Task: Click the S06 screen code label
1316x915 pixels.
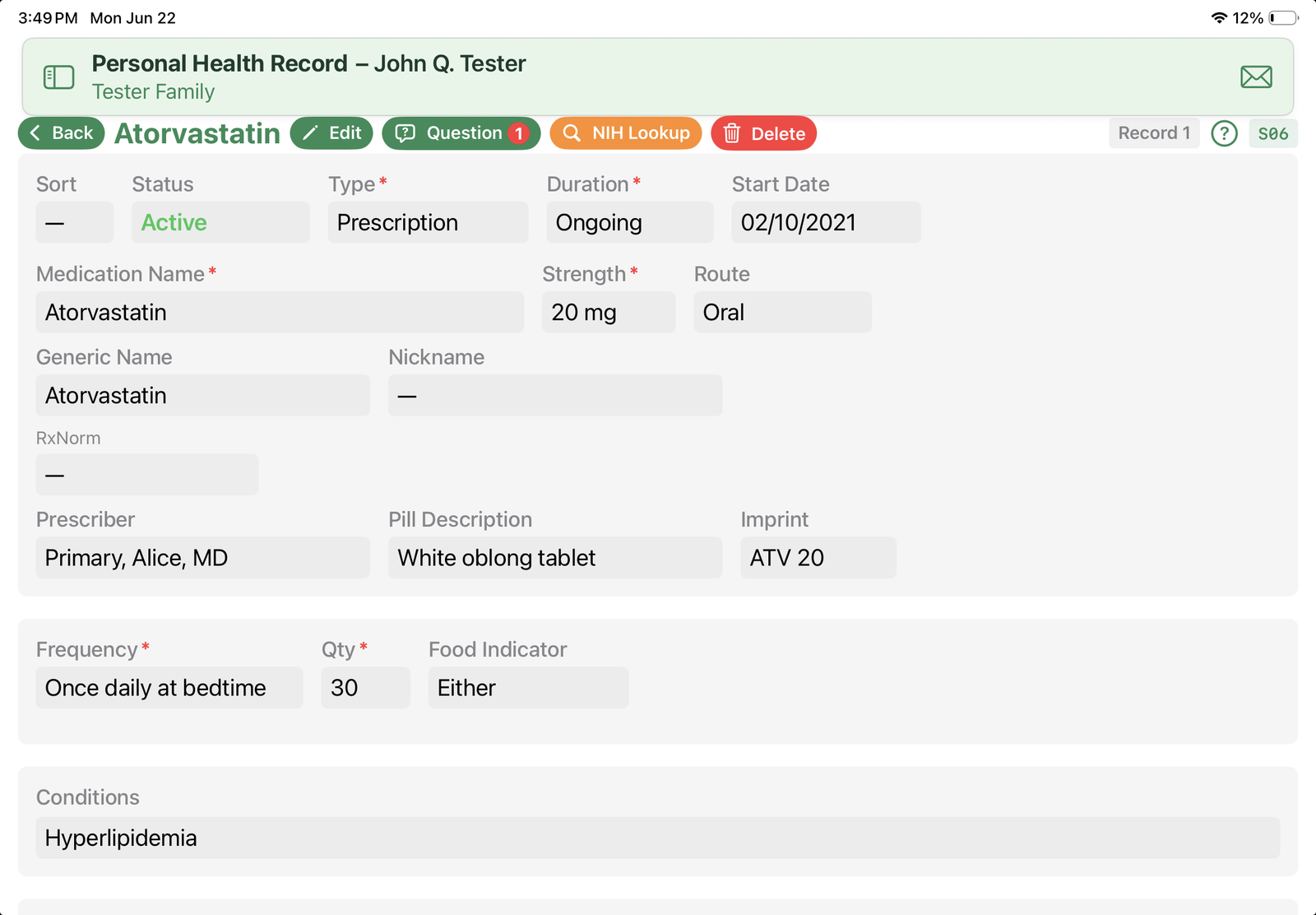Action: (x=1272, y=133)
